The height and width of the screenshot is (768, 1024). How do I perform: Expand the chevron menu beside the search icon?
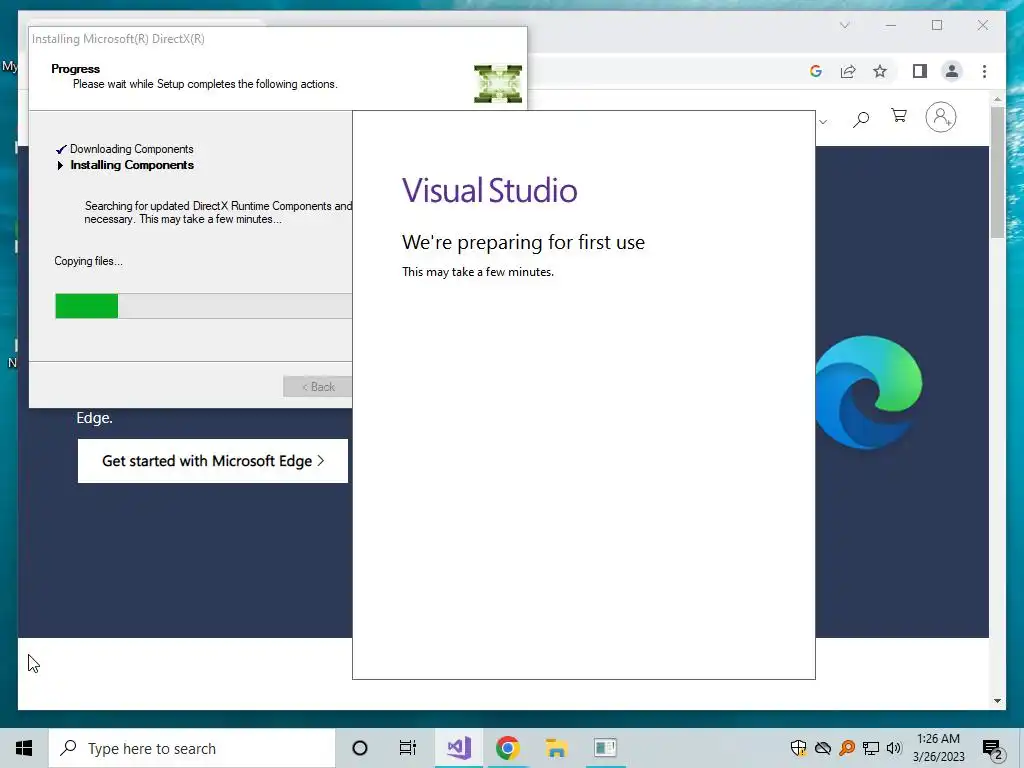click(823, 121)
